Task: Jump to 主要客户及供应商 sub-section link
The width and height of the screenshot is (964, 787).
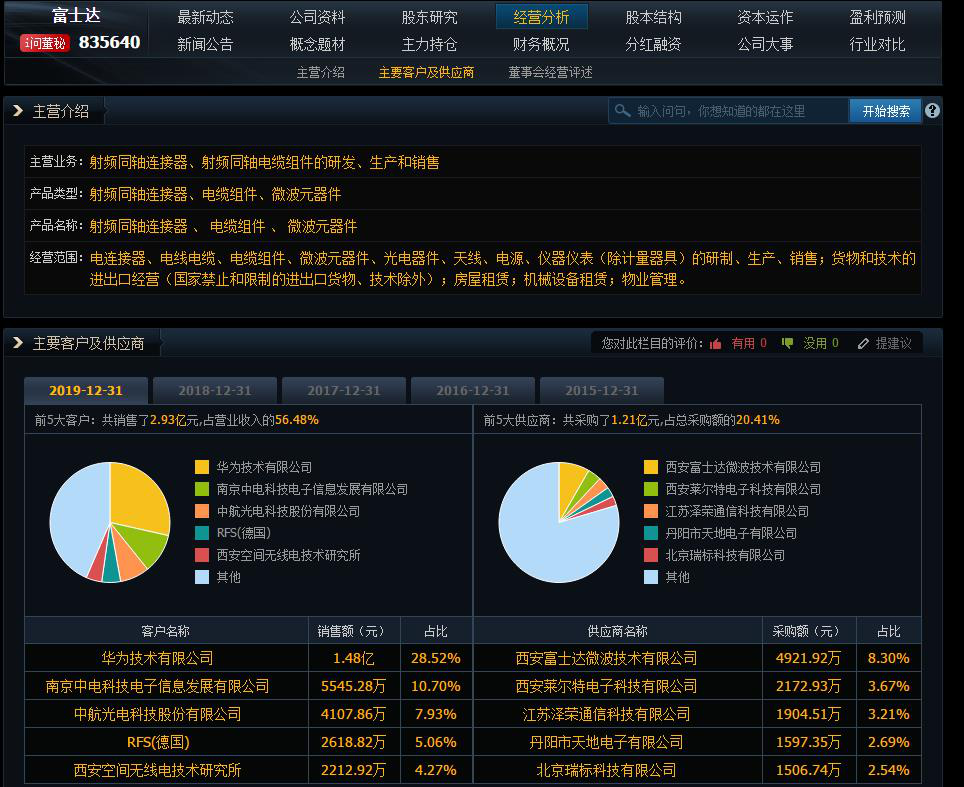Action: coord(426,73)
